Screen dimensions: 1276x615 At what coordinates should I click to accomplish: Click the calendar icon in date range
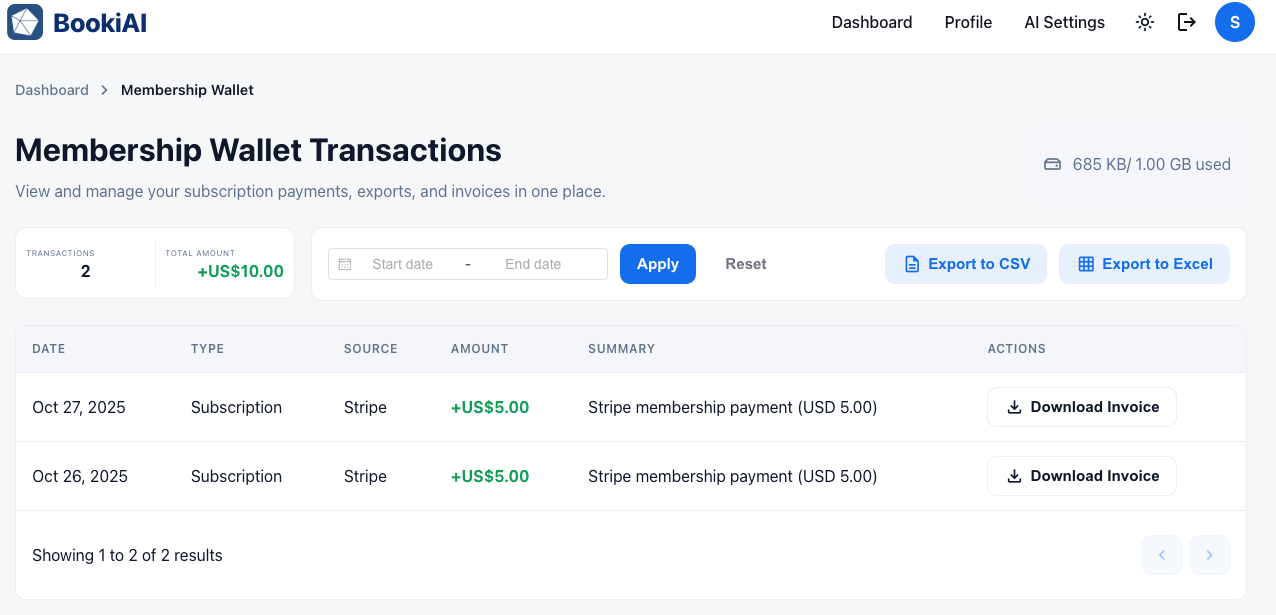coord(345,264)
